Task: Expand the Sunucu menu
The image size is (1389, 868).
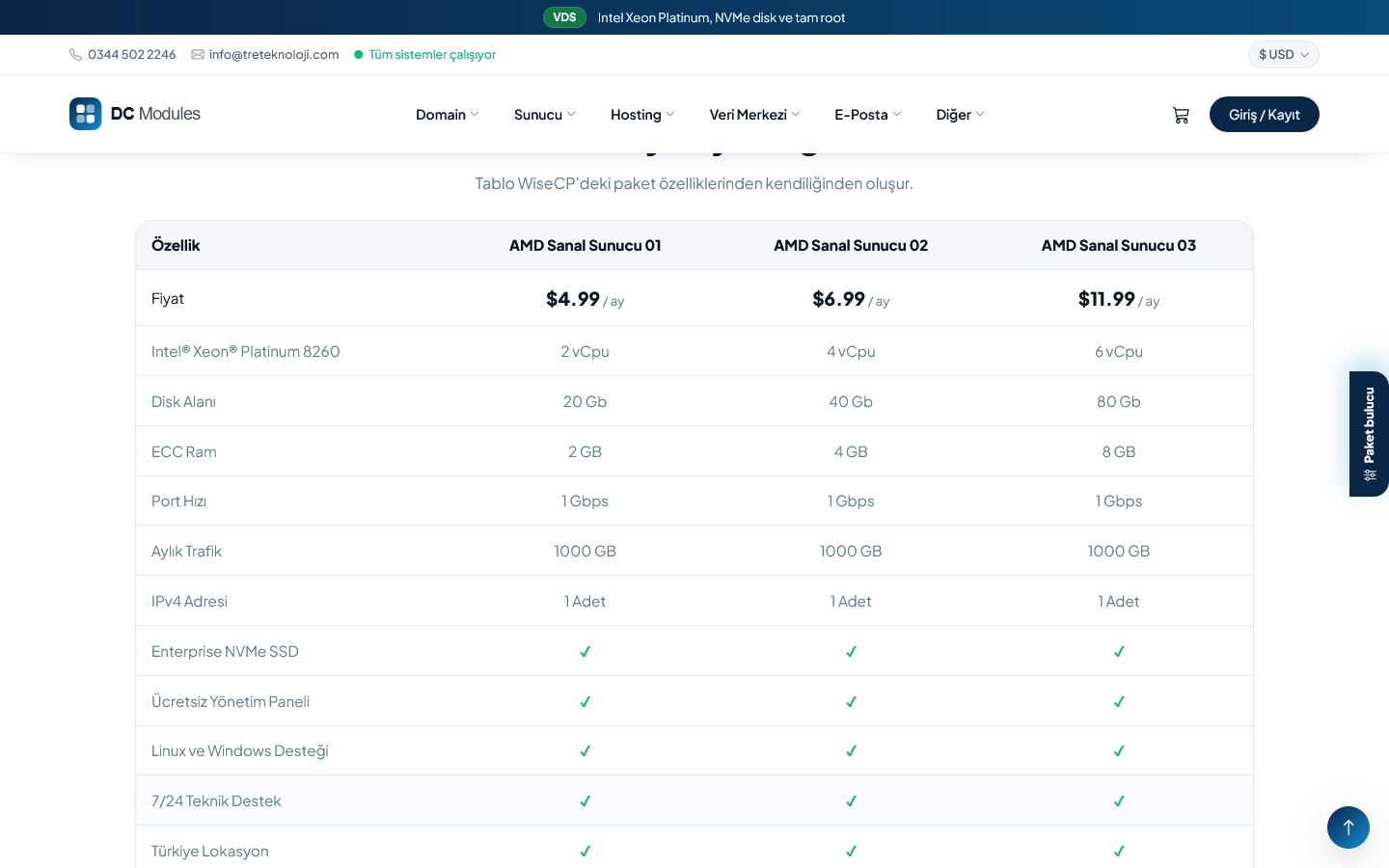Action: click(x=545, y=115)
